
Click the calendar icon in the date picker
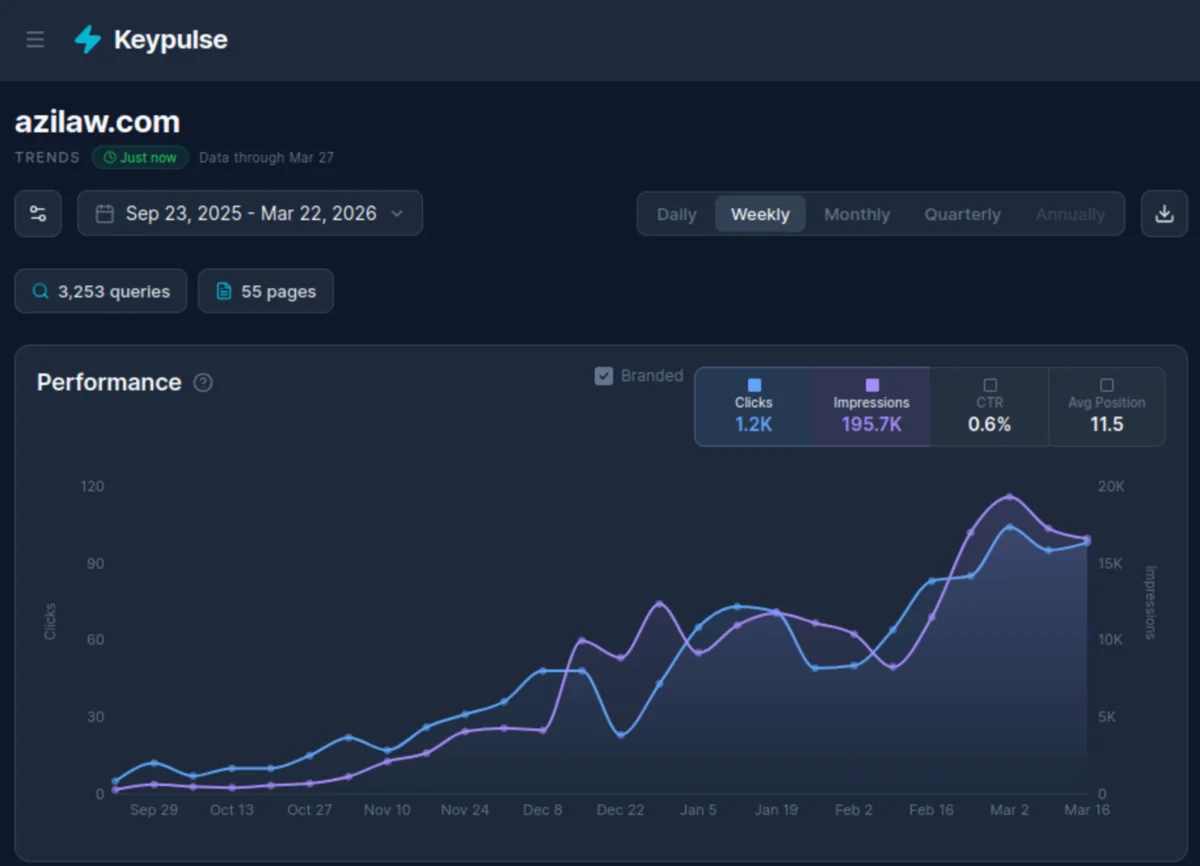tap(106, 213)
